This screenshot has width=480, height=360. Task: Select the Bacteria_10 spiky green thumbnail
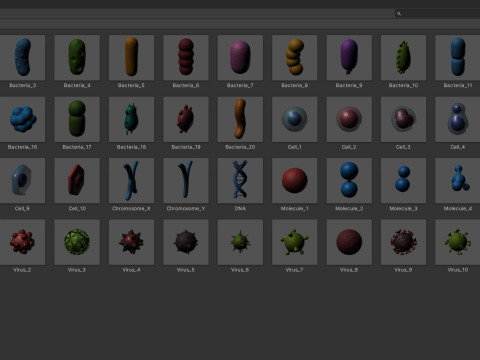coord(403,58)
